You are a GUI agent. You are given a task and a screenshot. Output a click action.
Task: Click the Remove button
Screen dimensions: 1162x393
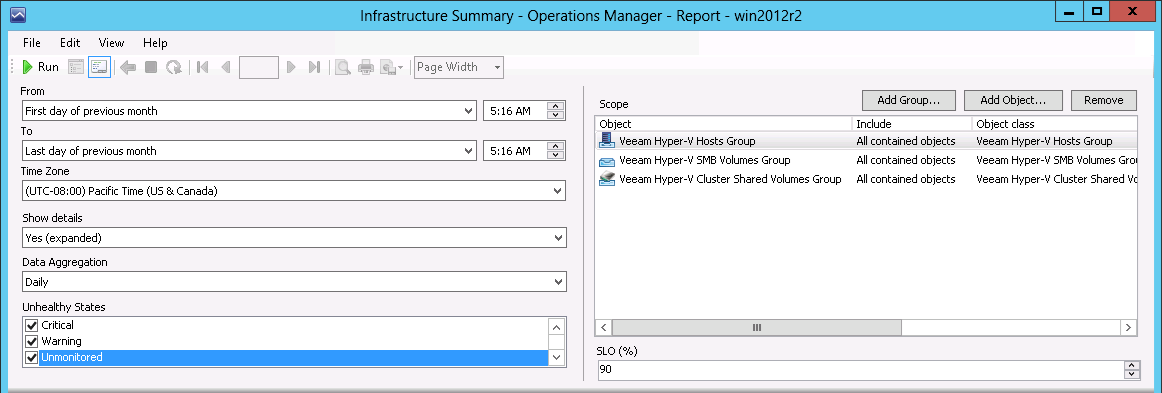1103,100
